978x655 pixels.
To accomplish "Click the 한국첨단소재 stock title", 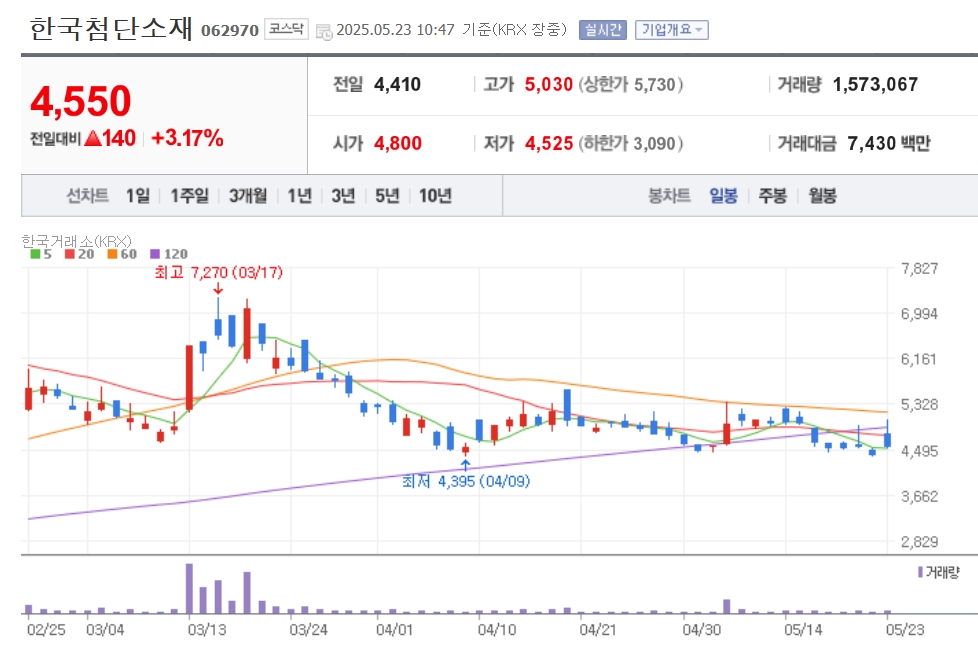I will (111, 29).
